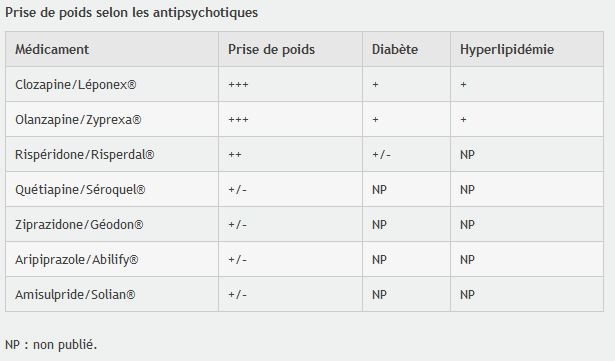Select Rispéridone's +/- diabetes value
615x361 pixels.
coord(381,155)
